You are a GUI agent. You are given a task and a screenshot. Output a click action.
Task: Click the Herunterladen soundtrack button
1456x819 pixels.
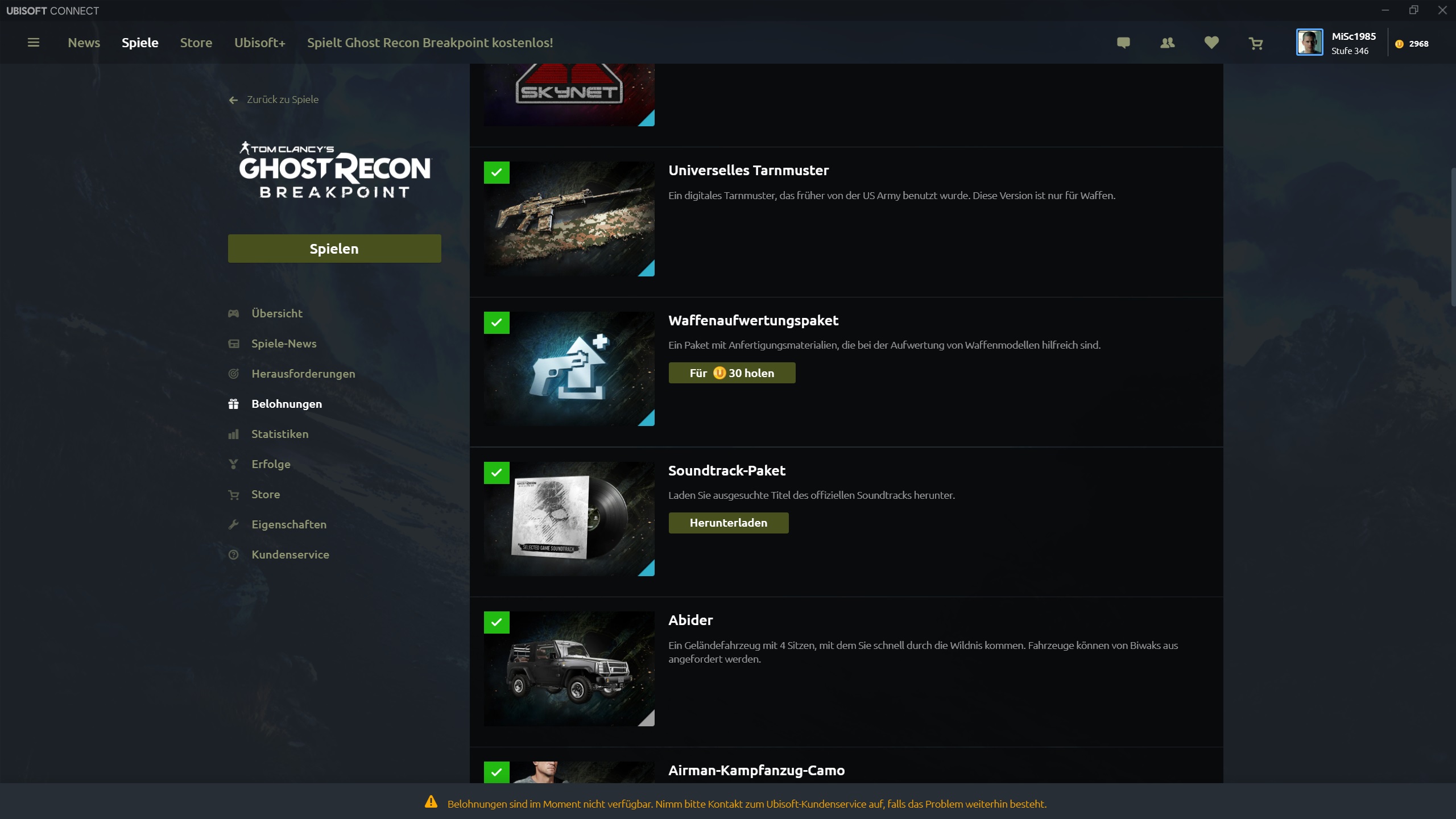[x=728, y=523]
